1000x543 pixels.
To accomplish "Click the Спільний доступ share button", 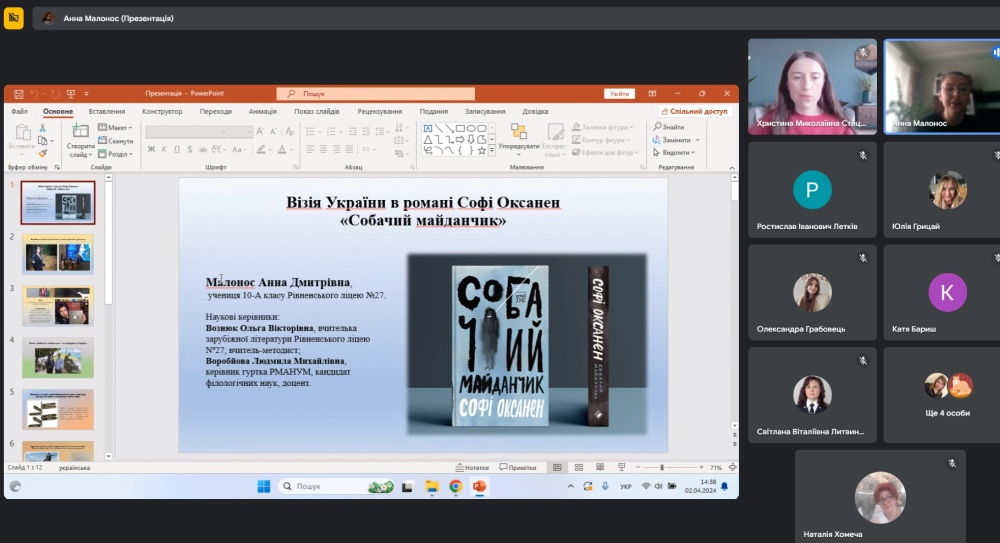I will pos(694,111).
